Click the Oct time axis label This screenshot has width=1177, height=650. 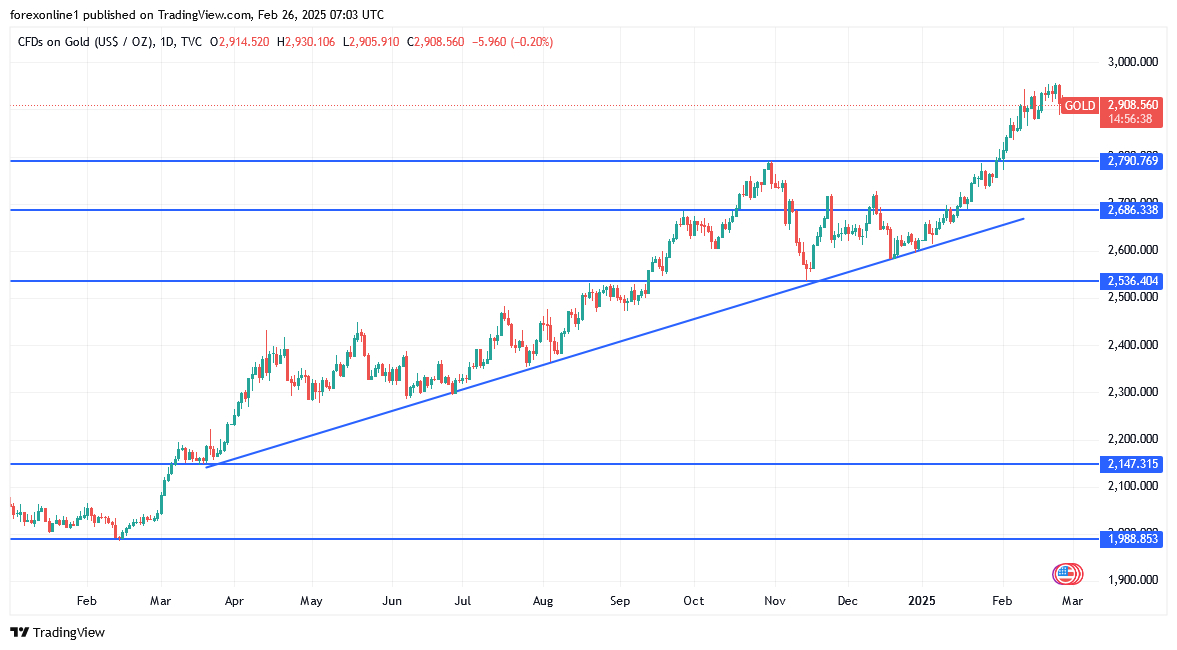tap(694, 601)
